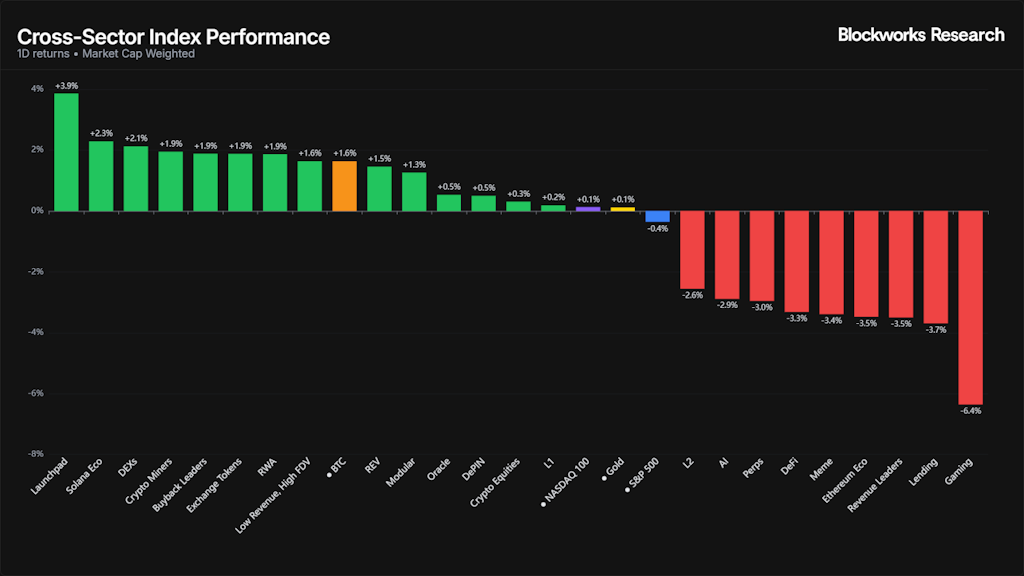Click the Lending bar

(935, 266)
